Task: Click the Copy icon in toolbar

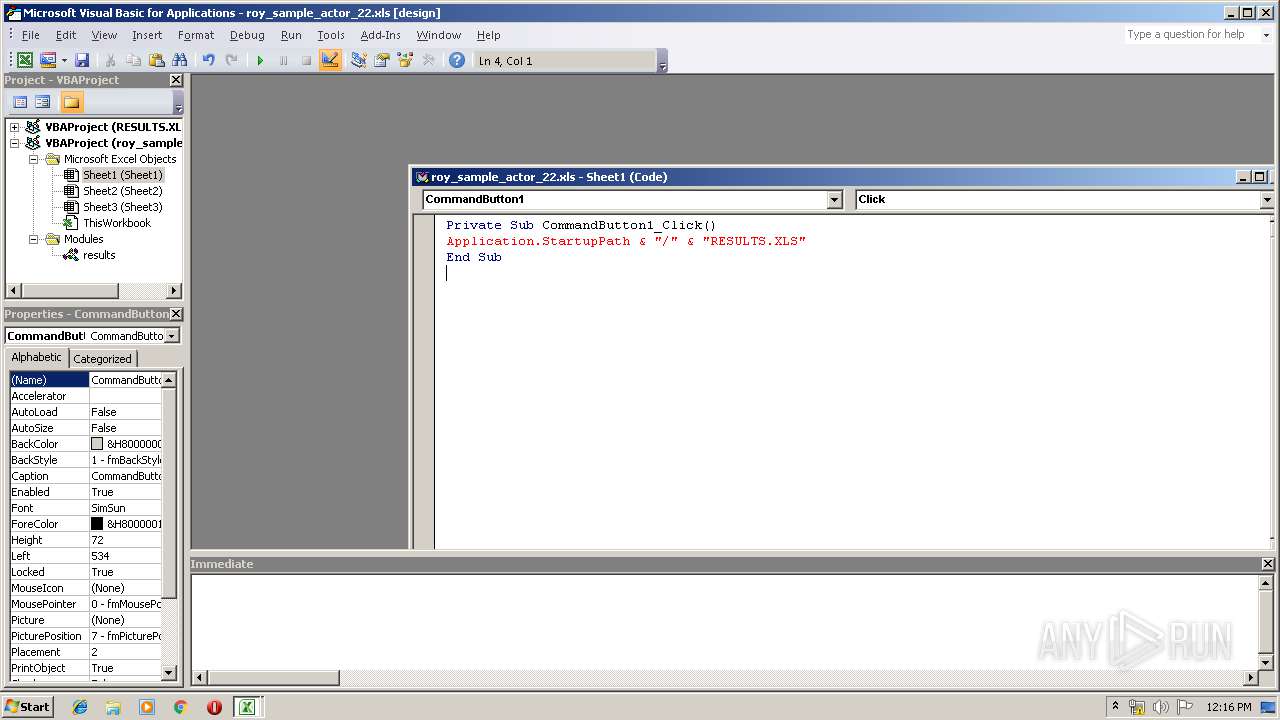Action: click(x=133, y=60)
